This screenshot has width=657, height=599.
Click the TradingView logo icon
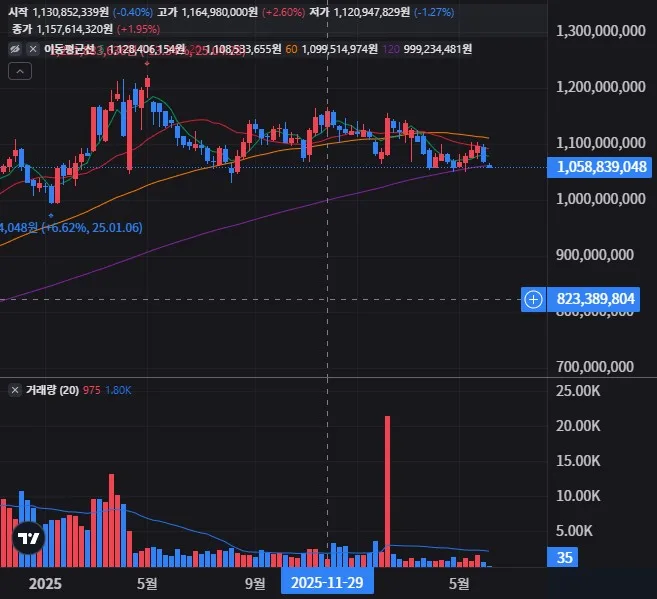click(28, 538)
